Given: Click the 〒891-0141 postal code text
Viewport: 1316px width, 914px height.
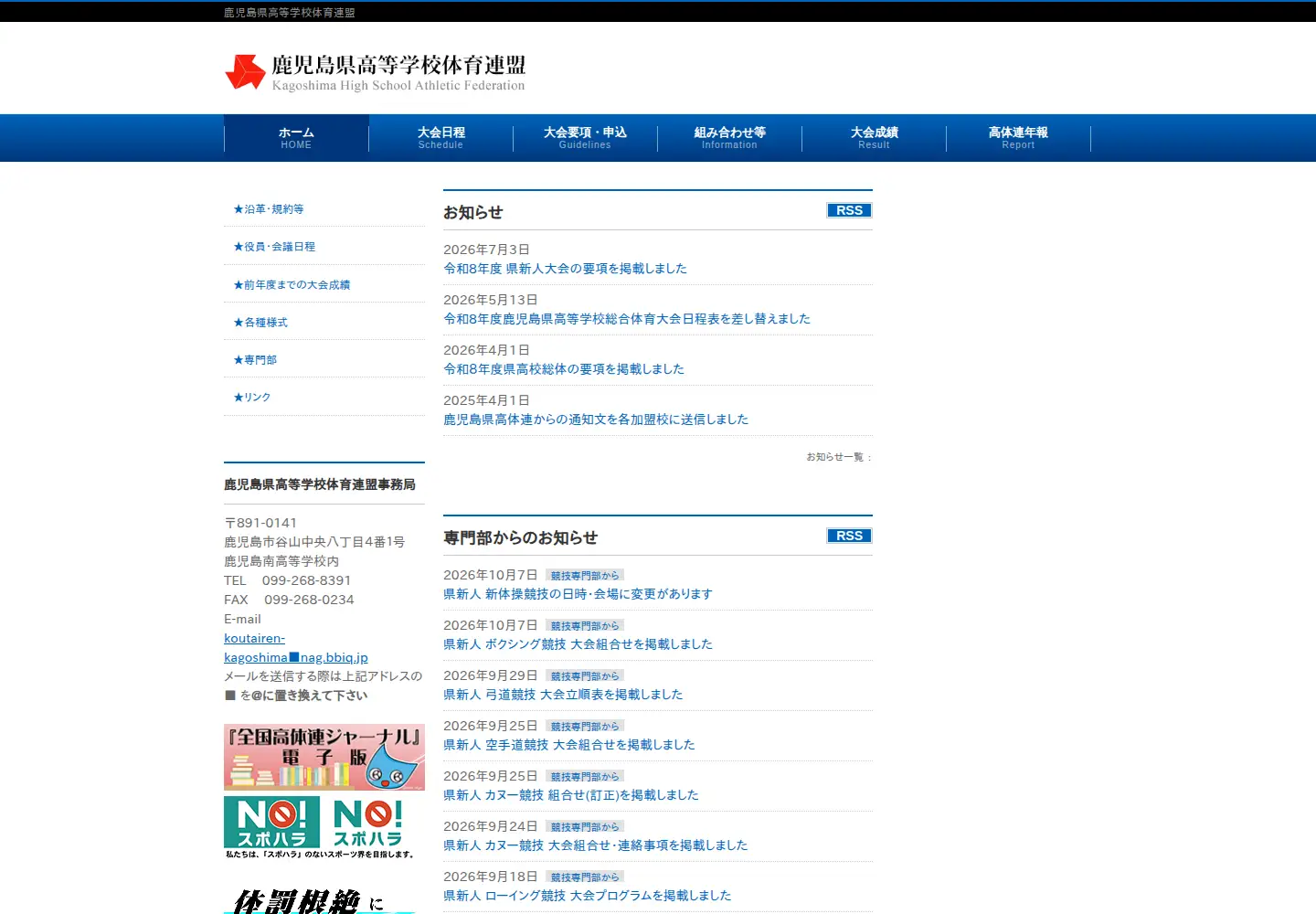Looking at the screenshot, I should [x=260, y=523].
